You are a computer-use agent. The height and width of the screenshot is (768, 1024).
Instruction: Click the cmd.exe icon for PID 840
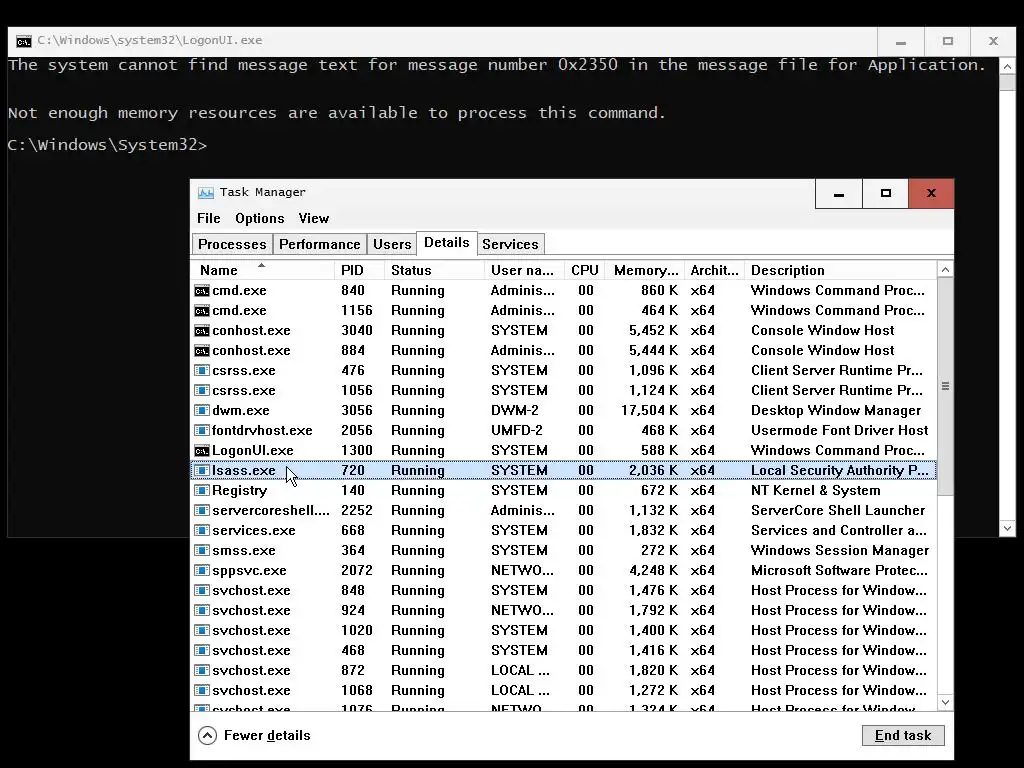(202, 291)
